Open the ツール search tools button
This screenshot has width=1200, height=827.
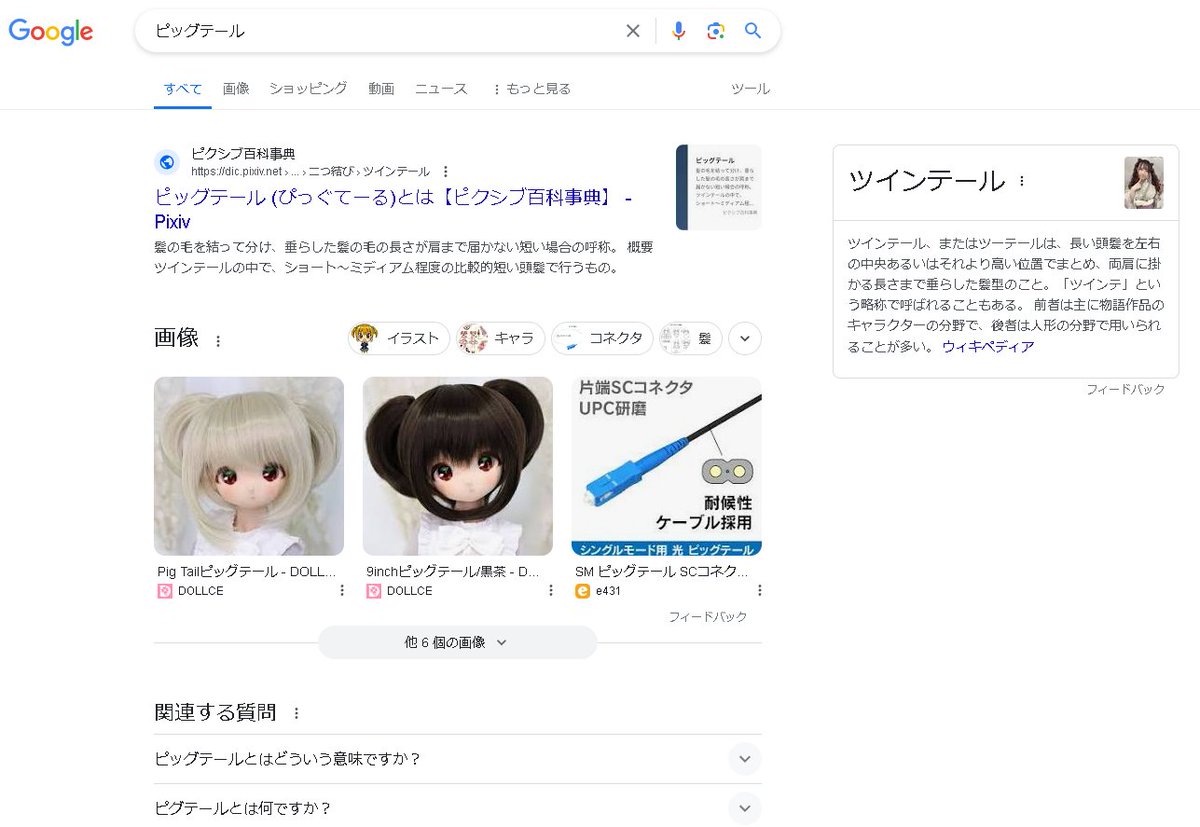click(750, 89)
